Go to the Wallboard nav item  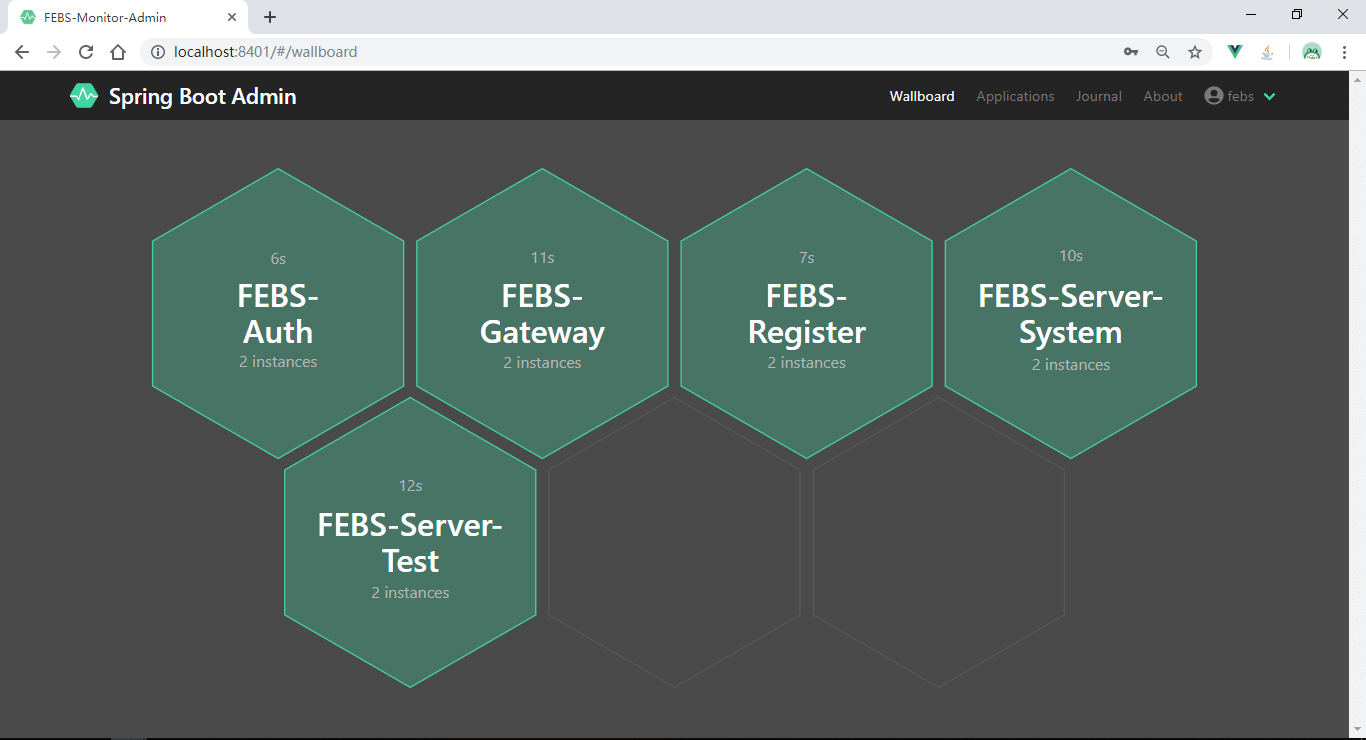(x=922, y=96)
